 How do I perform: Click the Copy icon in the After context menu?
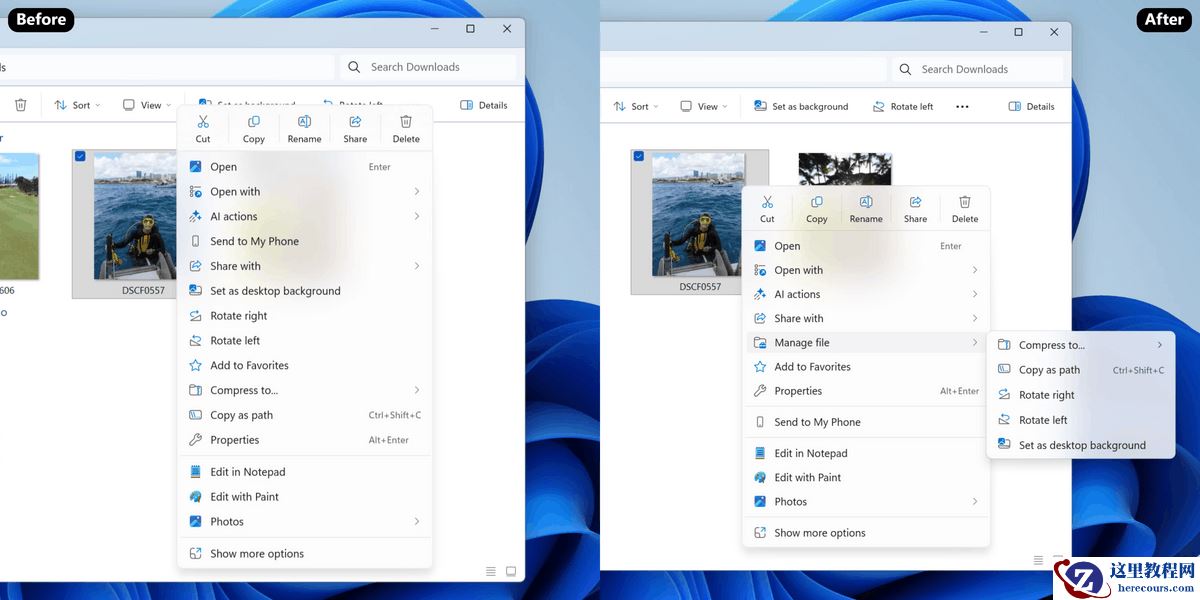(x=817, y=202)
